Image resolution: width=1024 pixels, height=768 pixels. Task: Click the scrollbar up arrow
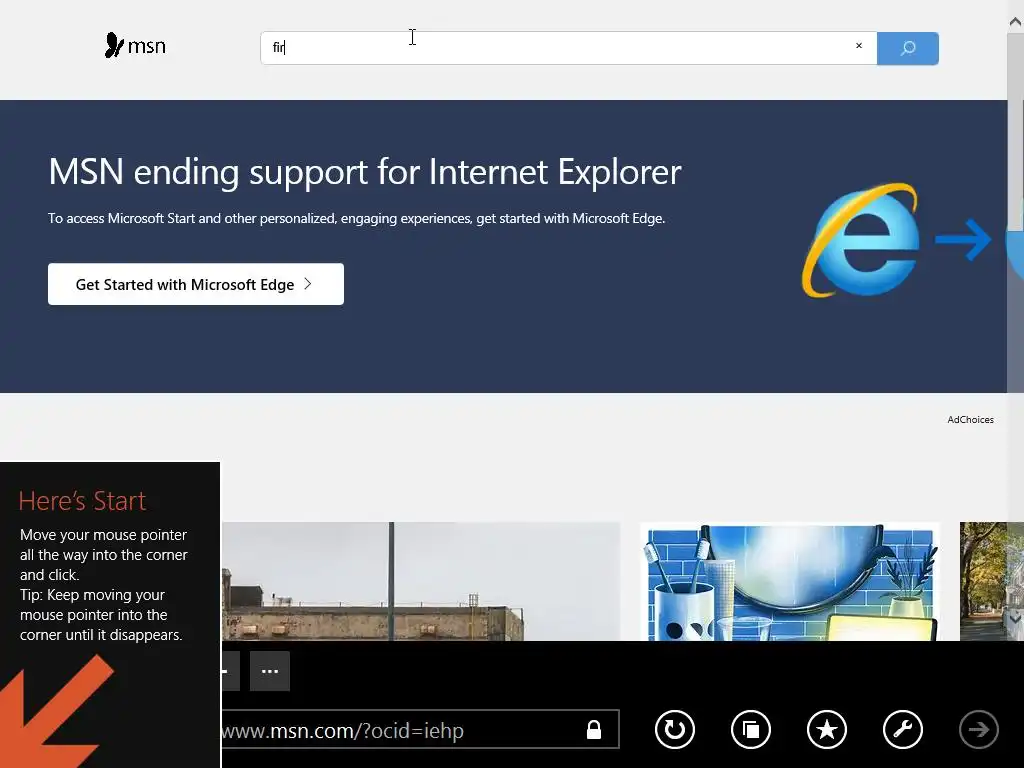[x=1016, y=22]
